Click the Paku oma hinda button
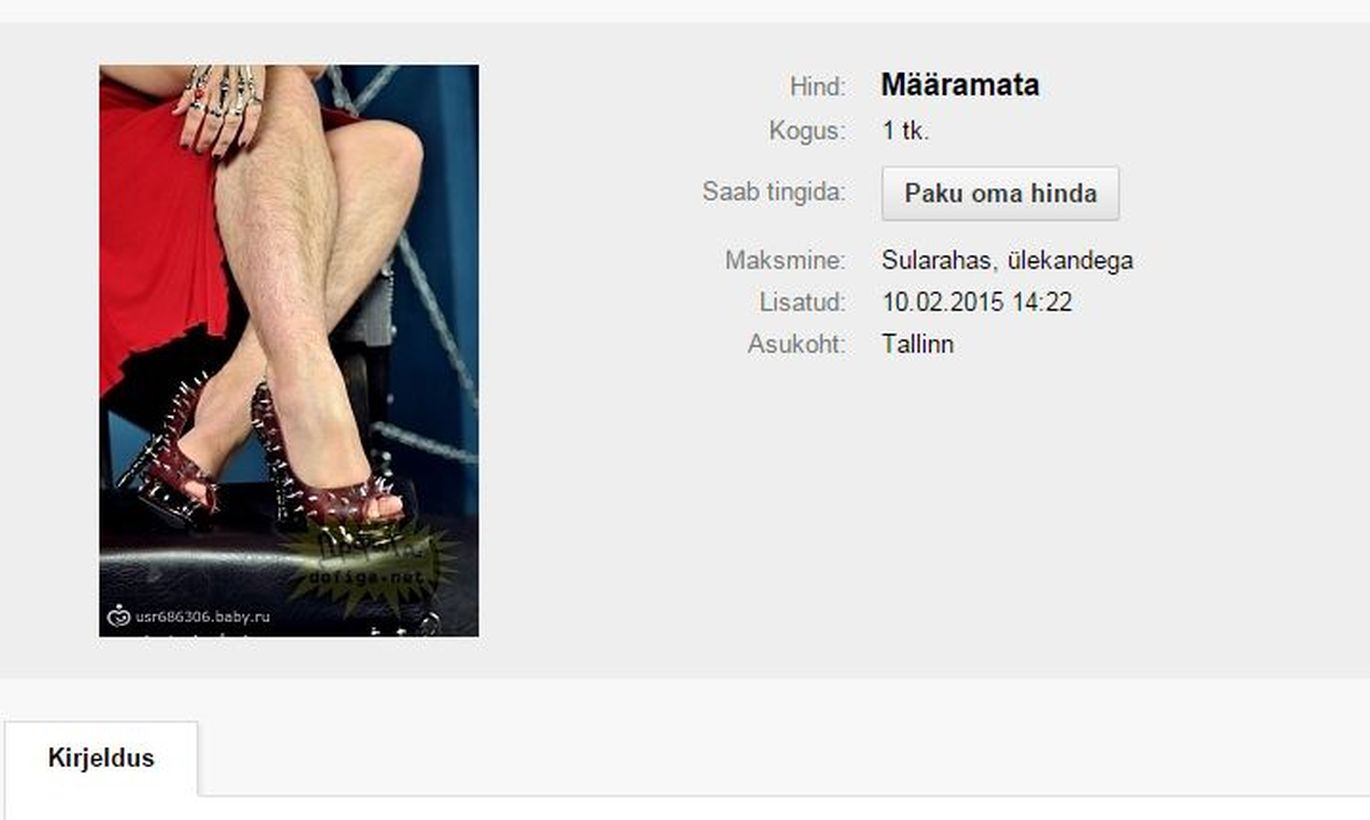 pyautogui.click(x=1000, y=193)
